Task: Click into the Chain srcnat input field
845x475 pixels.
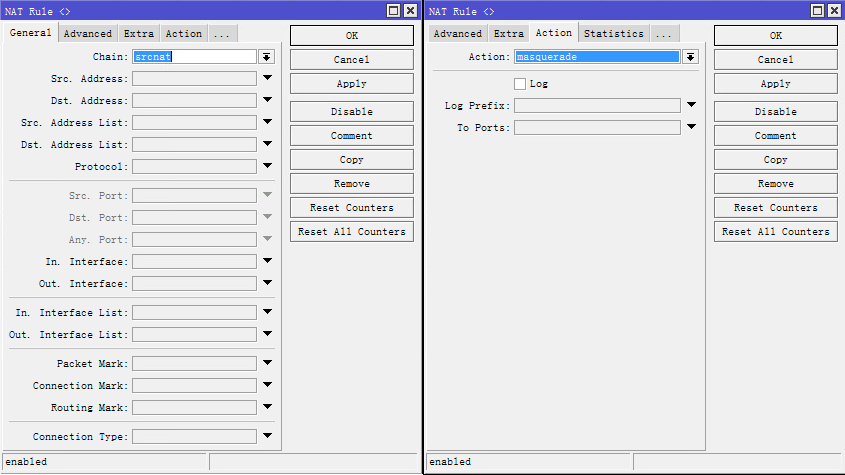Action: [x=194, y=57]
